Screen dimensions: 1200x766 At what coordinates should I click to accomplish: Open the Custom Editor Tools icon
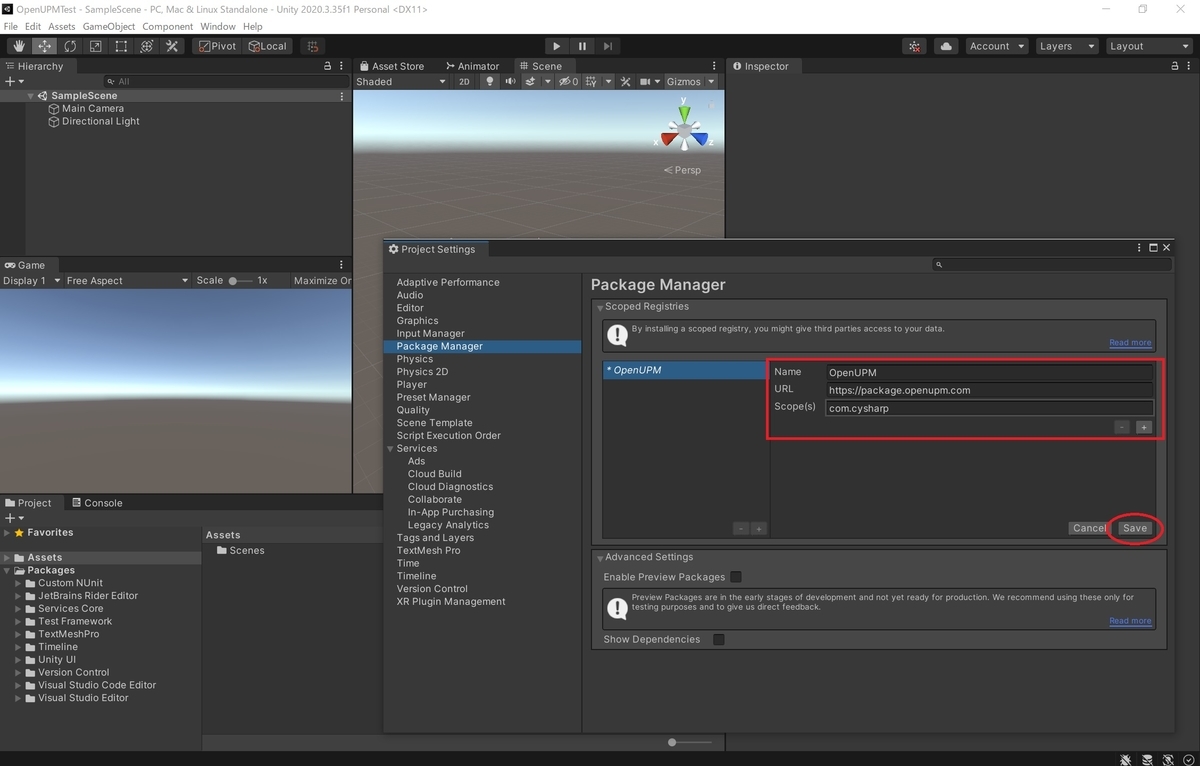coord(172,46)
